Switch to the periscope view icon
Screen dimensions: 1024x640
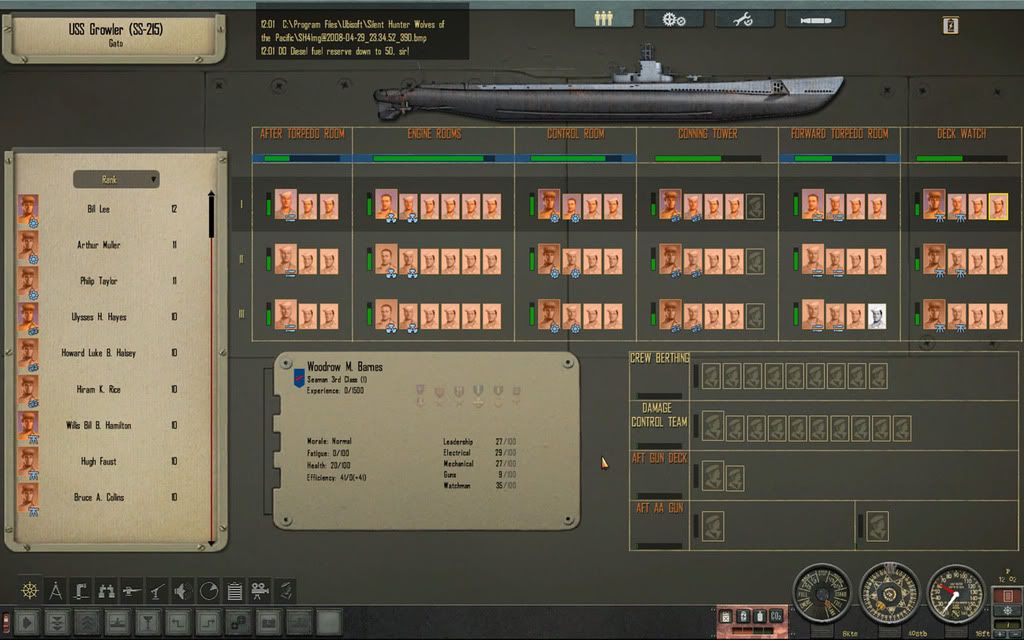click(x=81, y=590)
